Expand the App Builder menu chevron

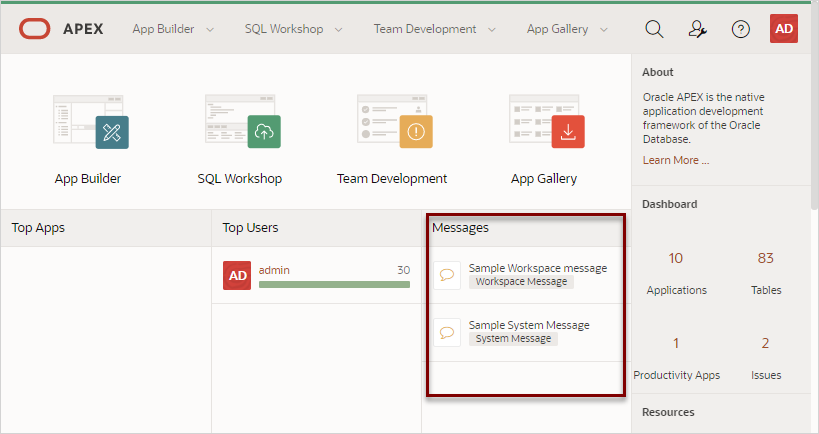coord(210,30)
